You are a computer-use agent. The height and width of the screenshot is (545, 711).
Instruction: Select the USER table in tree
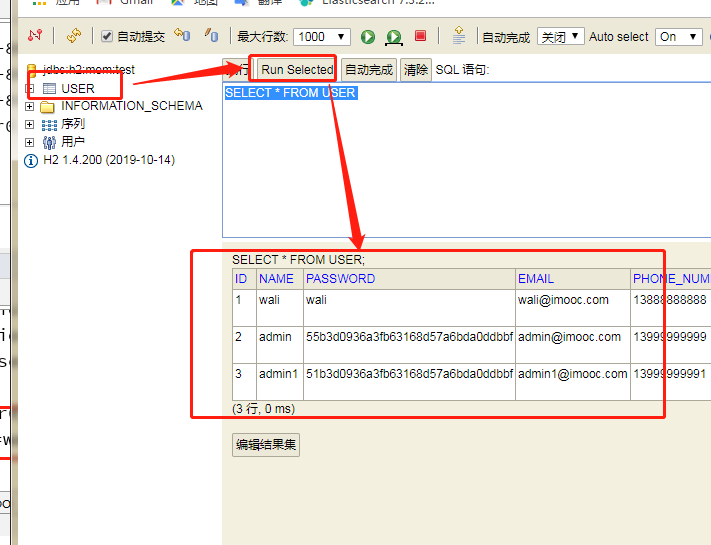point(78,88)
